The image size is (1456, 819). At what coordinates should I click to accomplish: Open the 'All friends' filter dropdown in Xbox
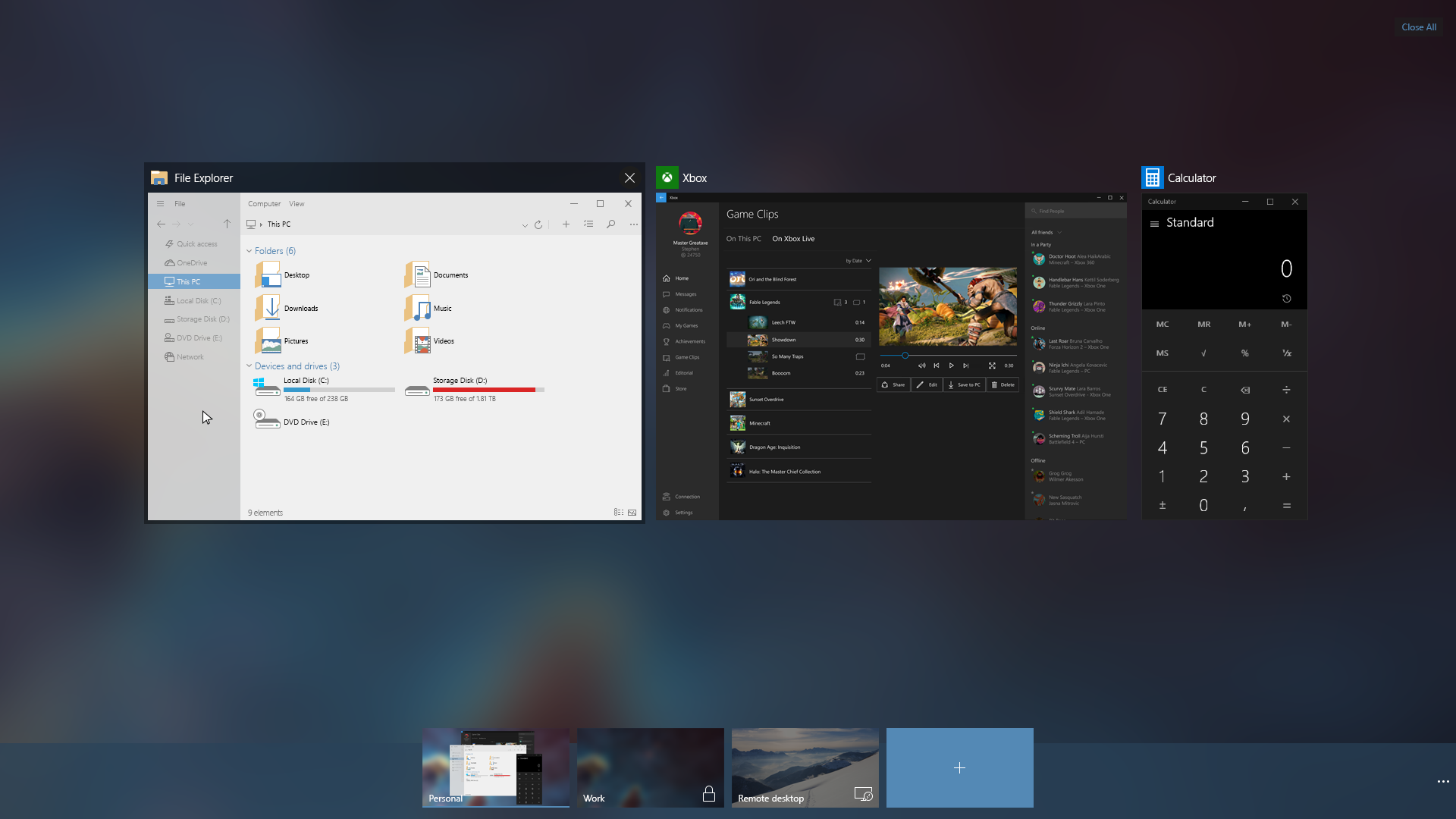[1046, 232]
